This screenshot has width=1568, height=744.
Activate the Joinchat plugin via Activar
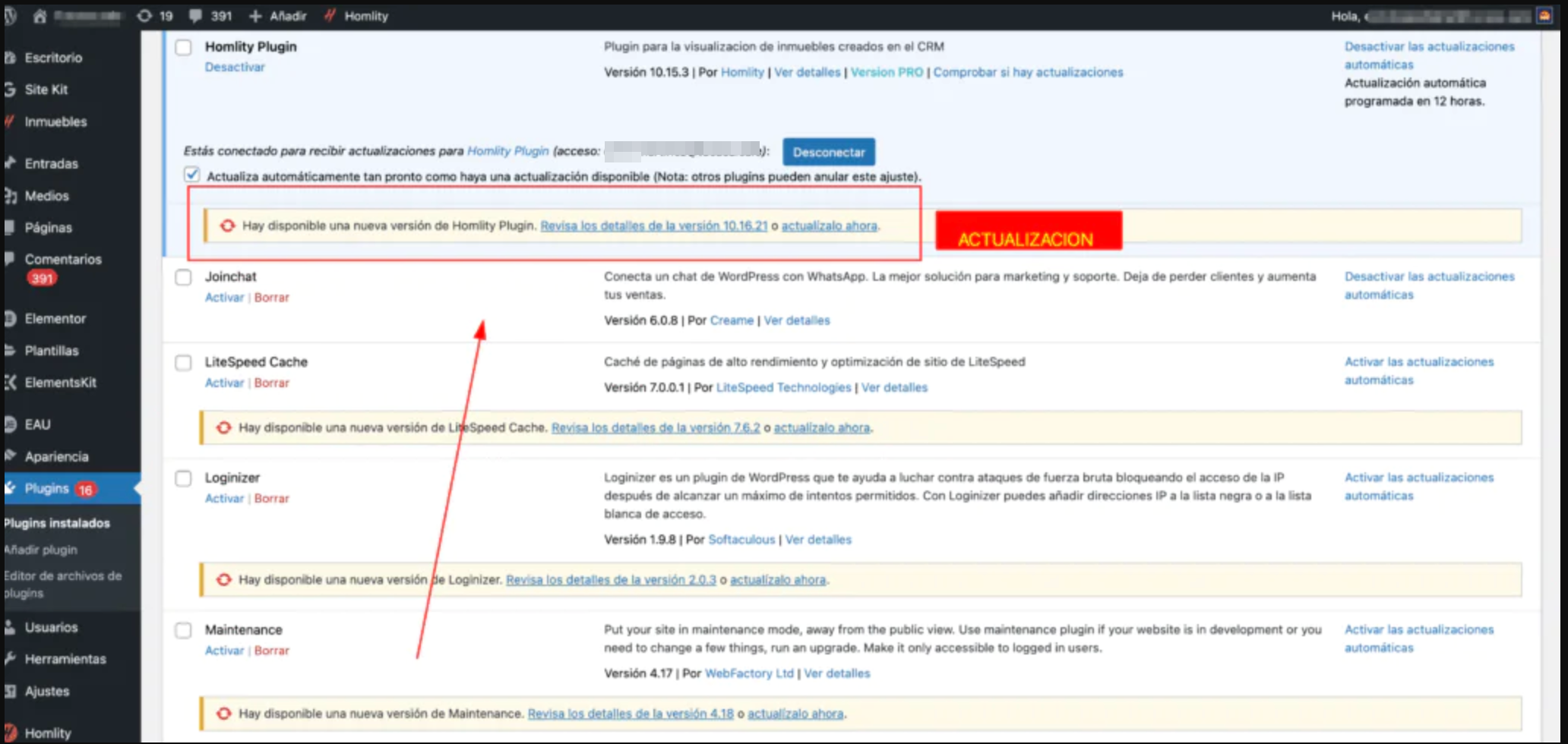(223, 297)
